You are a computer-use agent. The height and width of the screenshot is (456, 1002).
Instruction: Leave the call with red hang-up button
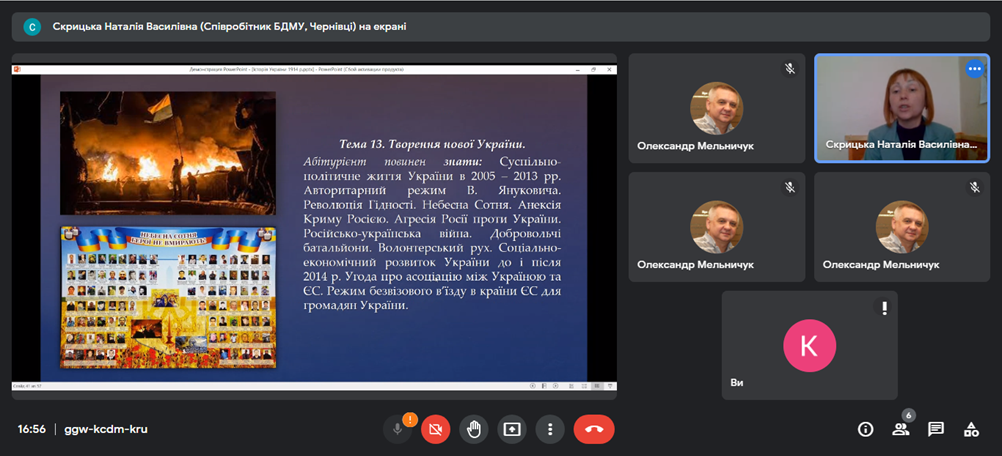pos(594,430)
